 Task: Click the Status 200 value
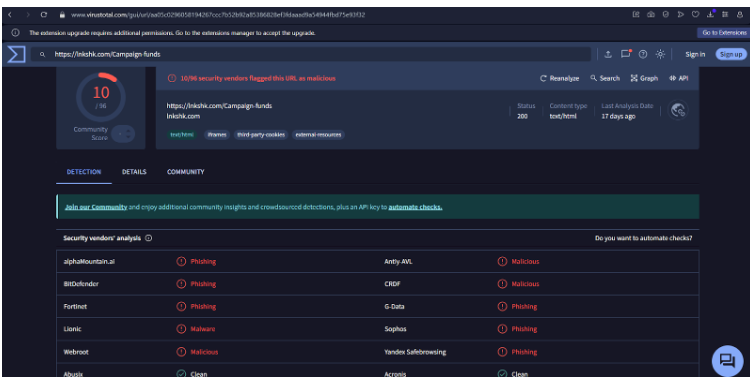522,116
